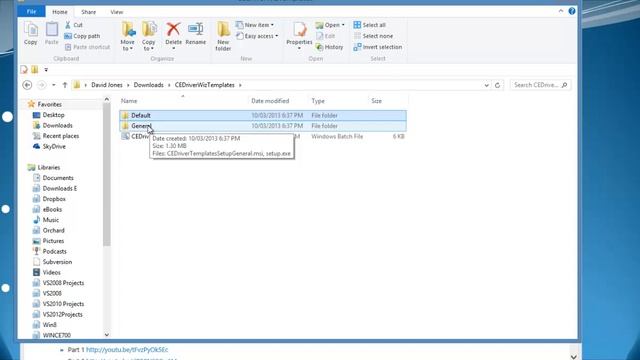Open the Pictures library
Screen dimensions: 640x360
tap(53, 241)
